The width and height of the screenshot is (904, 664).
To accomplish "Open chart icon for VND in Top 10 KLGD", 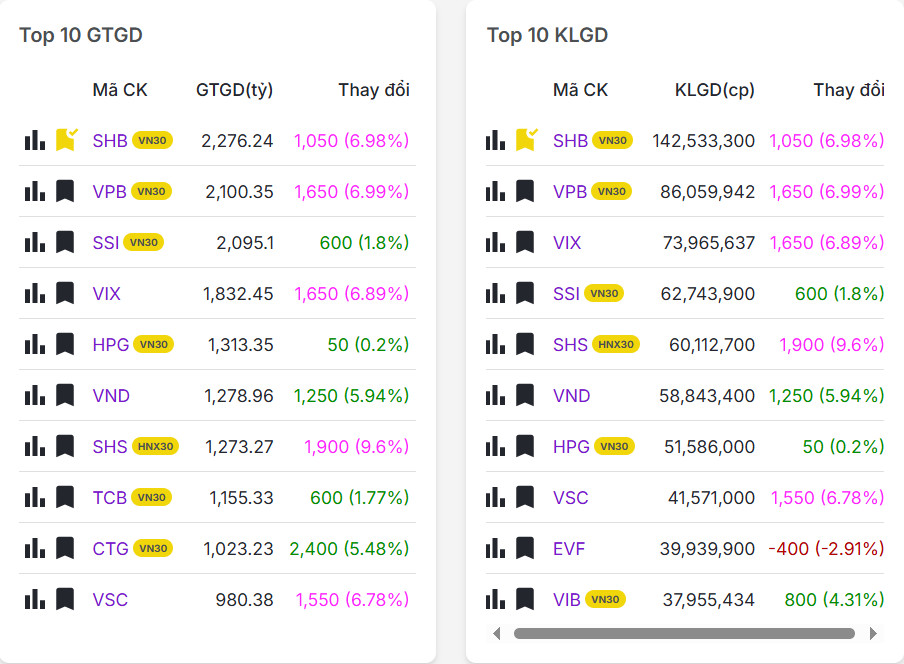I will pyautogui.click(x=495, y=395).
